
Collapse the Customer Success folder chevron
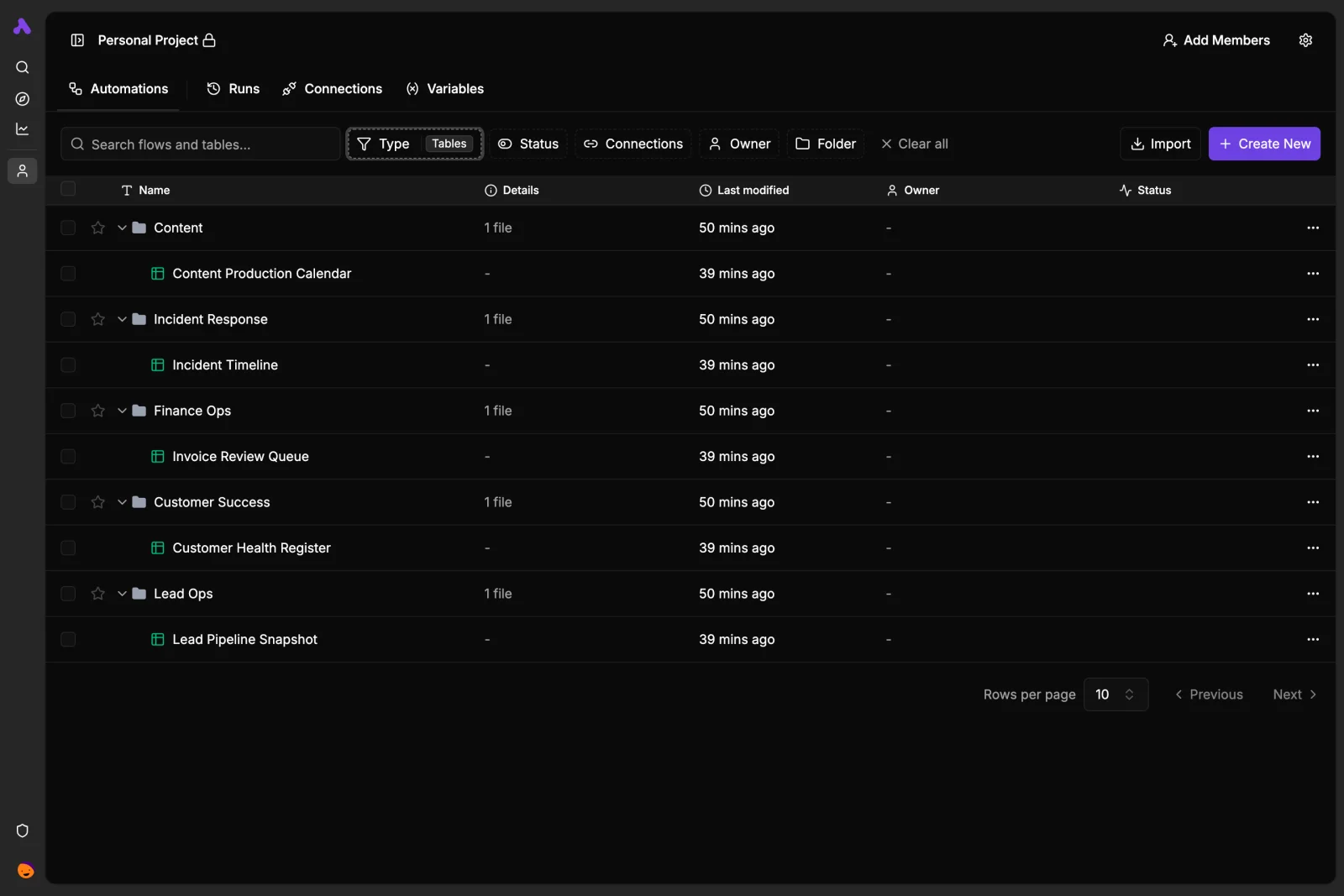click(122, 502)
